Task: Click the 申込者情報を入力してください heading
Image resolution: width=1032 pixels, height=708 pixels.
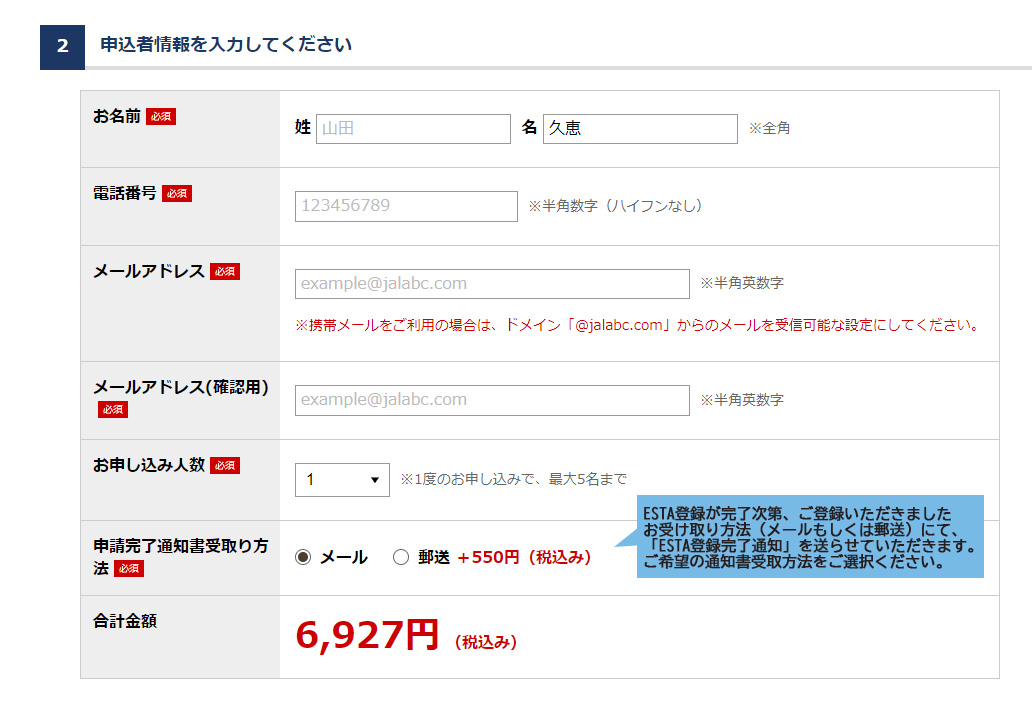Action: pyautogui.click(x=226, y=45)
